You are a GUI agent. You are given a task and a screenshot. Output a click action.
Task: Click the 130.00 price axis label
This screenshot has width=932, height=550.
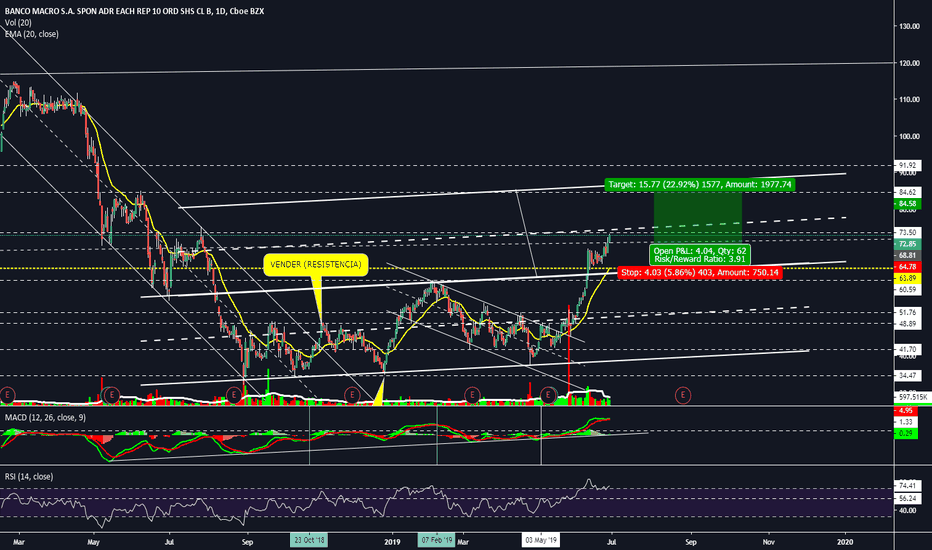coord(909,26)
